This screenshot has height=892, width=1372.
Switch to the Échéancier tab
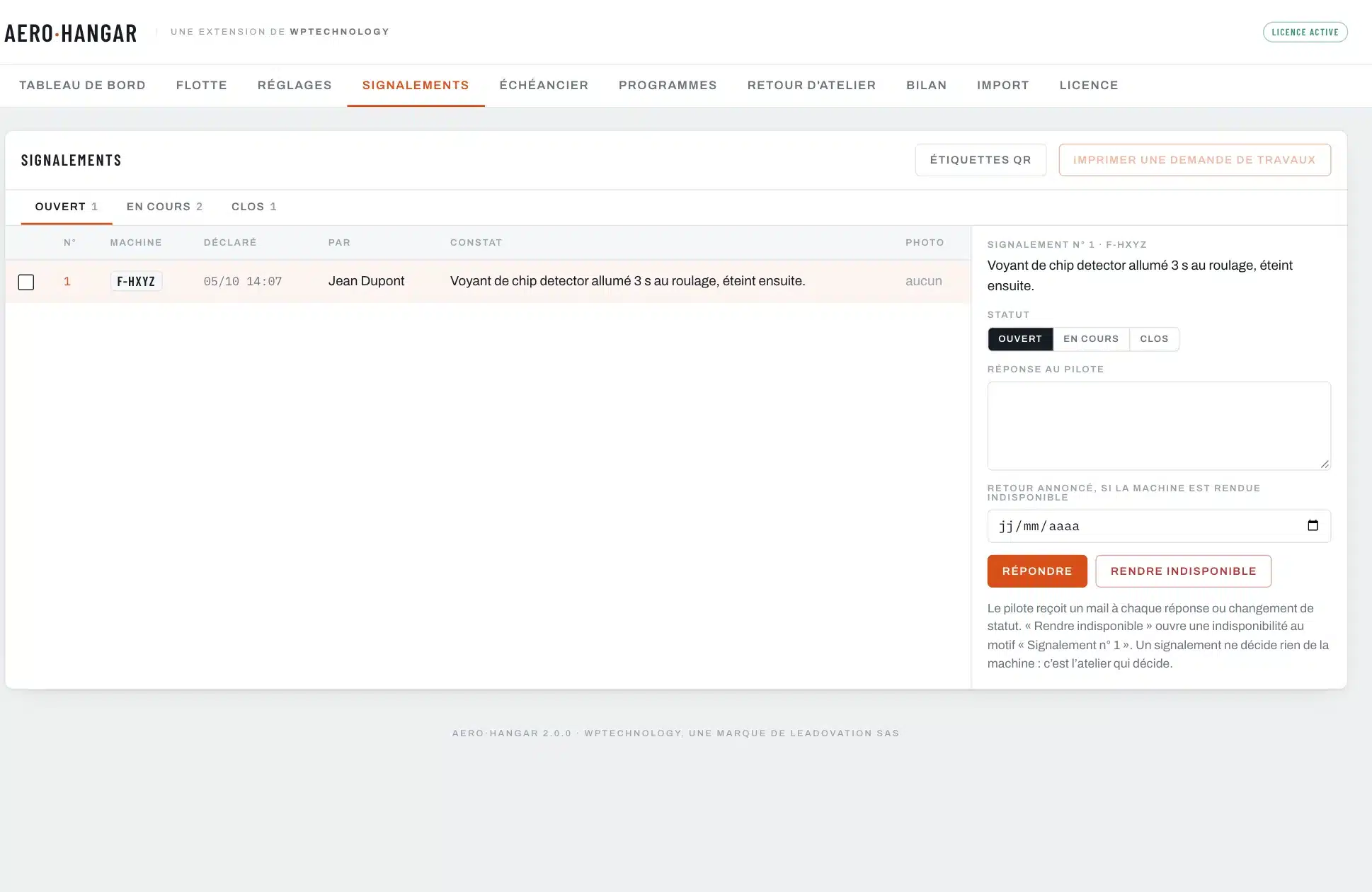pyautogui.click(x=544, y=85)
